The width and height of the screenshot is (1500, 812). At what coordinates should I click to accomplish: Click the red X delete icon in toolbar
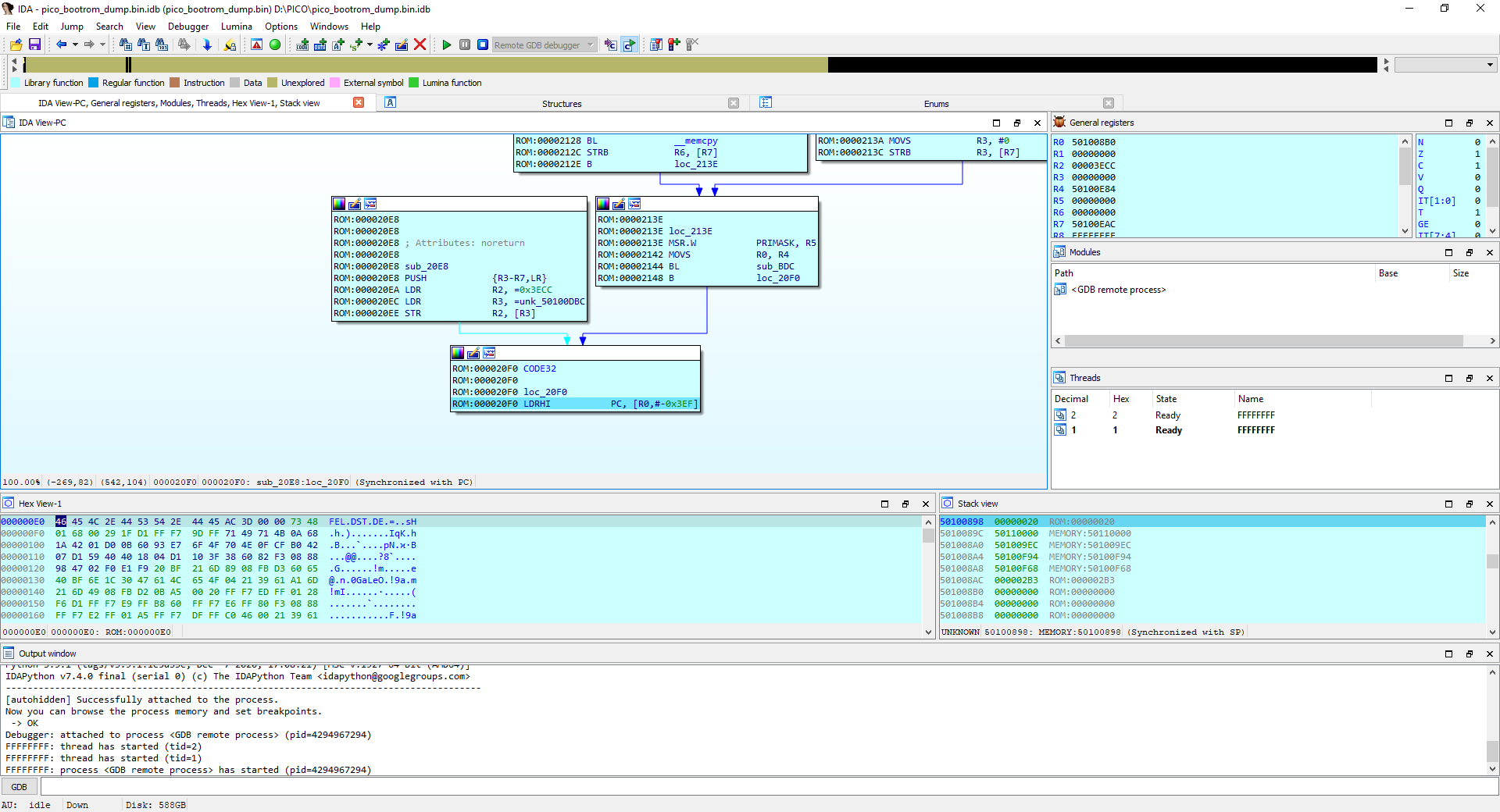(x=420, y=45)
